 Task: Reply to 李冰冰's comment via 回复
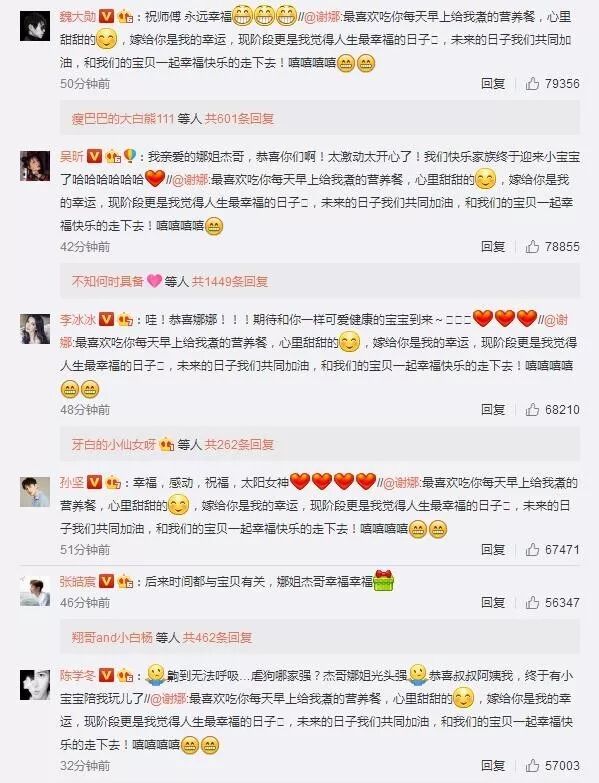point(493,410)
